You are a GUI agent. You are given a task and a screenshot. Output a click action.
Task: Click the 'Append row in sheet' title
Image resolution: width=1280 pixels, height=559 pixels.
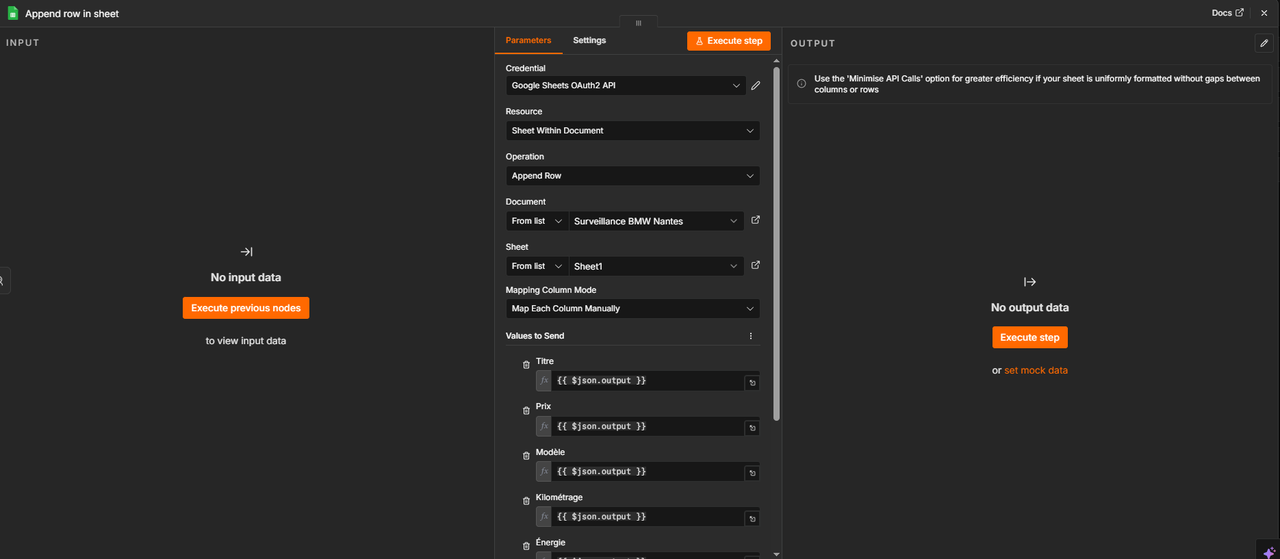click(72, 14)
